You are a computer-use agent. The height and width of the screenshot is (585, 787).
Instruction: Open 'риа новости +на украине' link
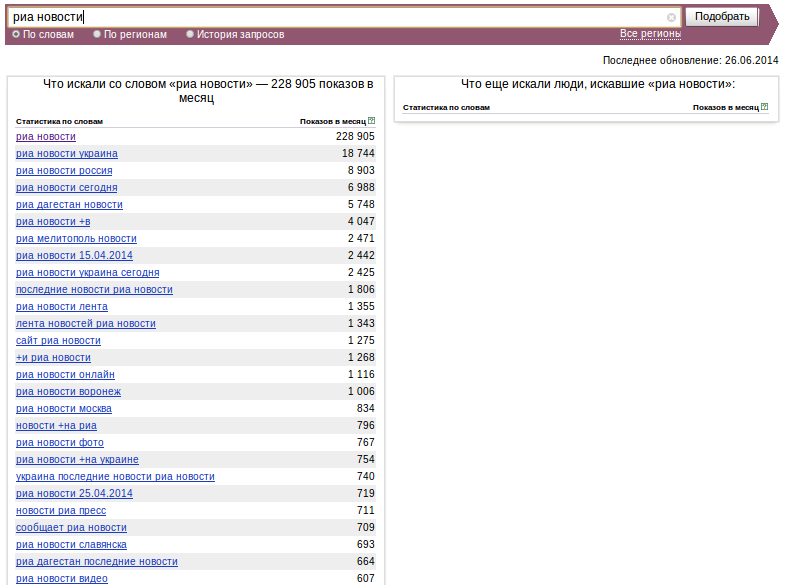[x=77, y=460]
